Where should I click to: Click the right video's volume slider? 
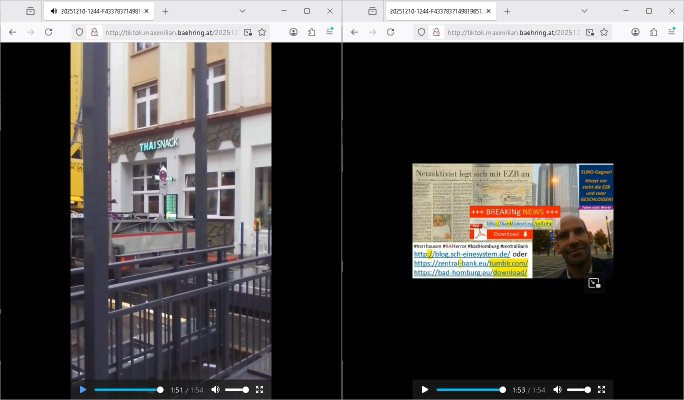point(578,389)
